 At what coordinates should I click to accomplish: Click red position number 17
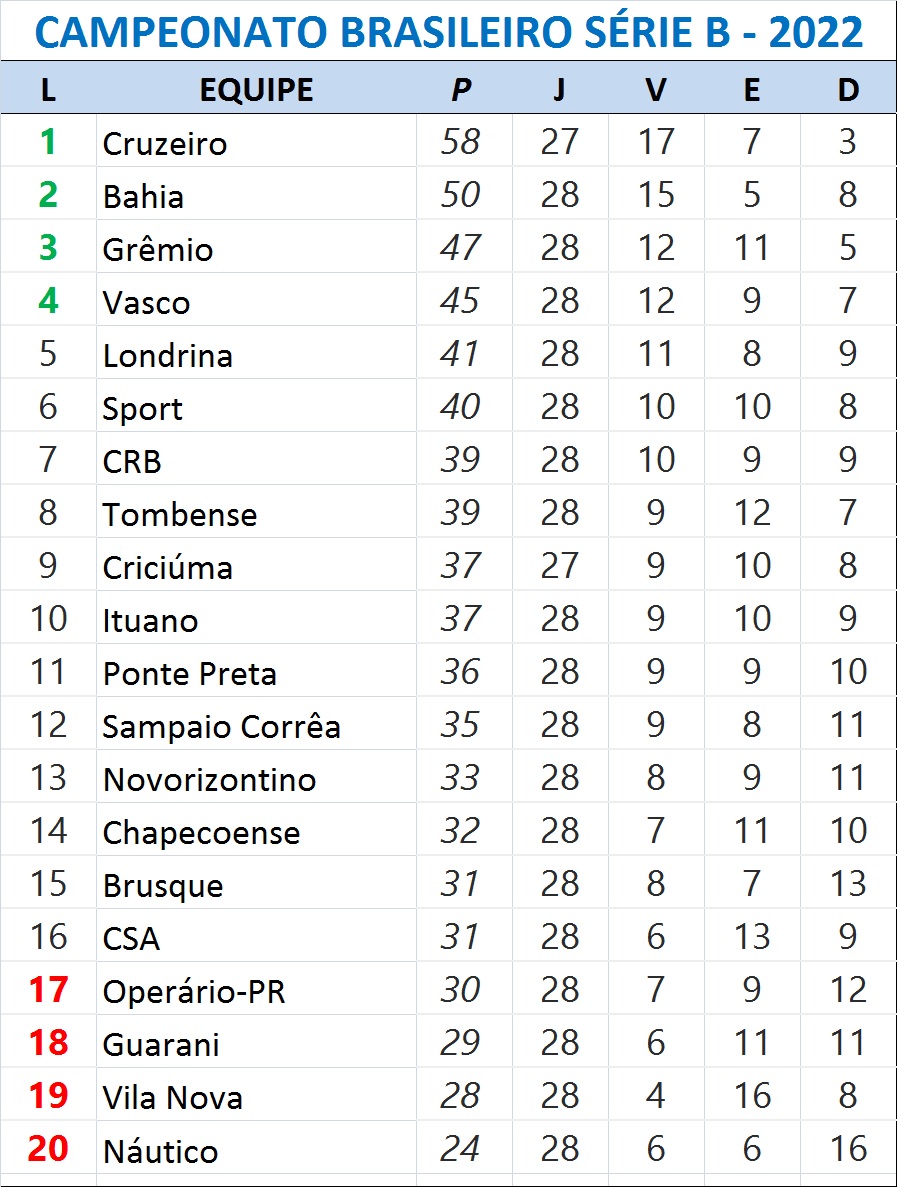pyautogui.click(x=48, y=989)
